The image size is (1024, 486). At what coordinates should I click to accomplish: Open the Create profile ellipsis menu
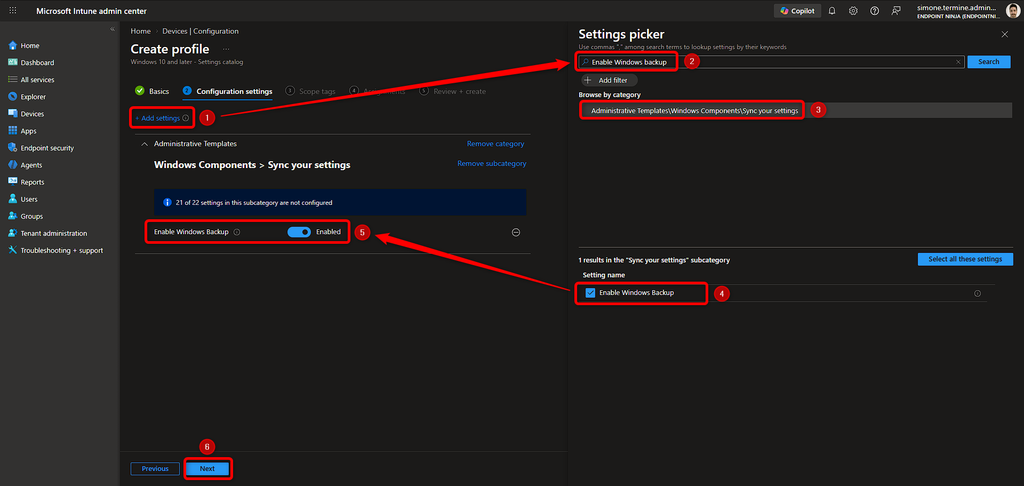[x=226, y=49]
